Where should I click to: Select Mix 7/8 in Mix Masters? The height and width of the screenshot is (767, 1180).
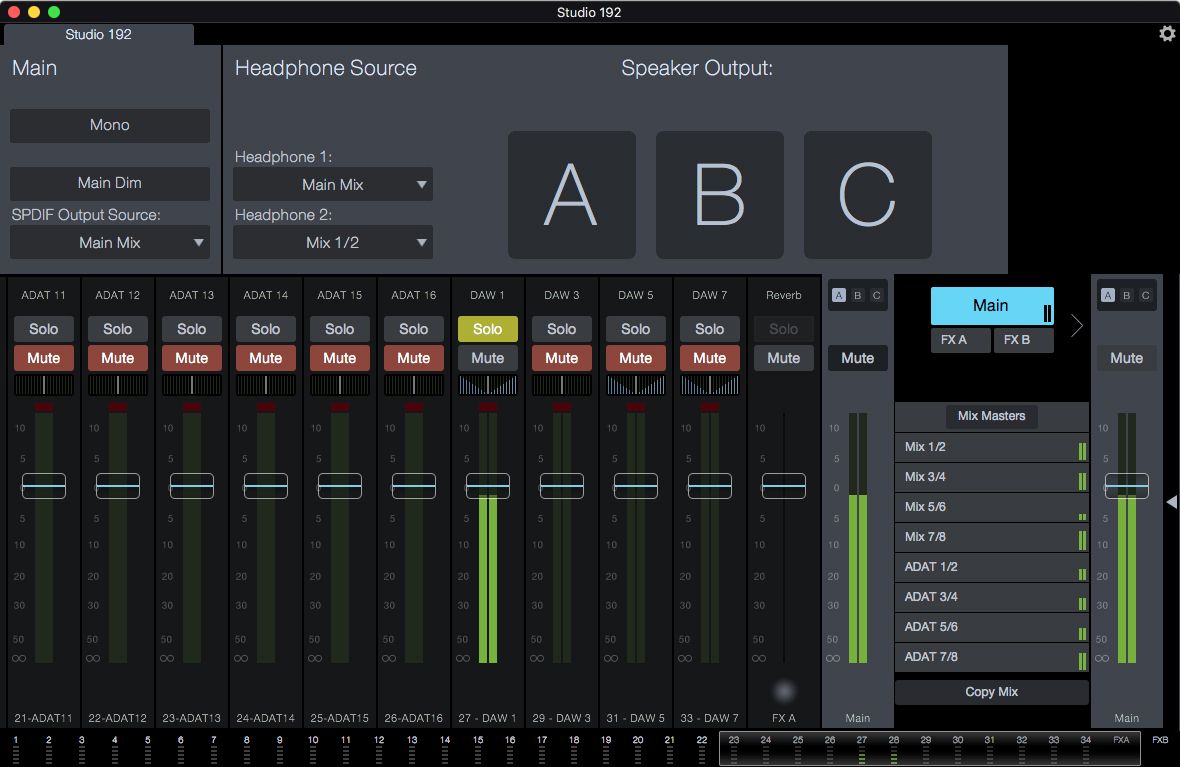[x=992, y=537]
